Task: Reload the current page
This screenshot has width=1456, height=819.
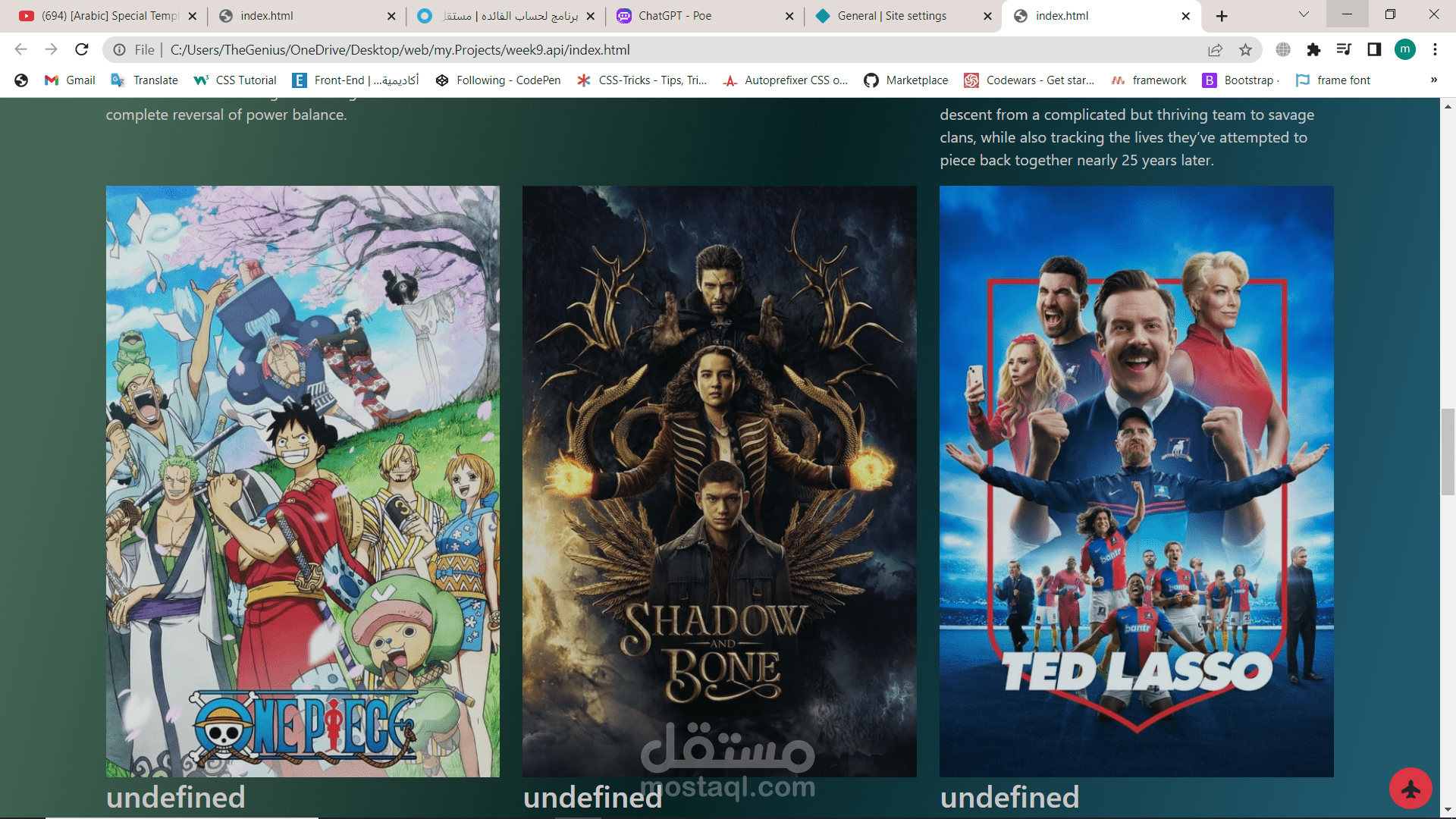Action: click(82, 49)
